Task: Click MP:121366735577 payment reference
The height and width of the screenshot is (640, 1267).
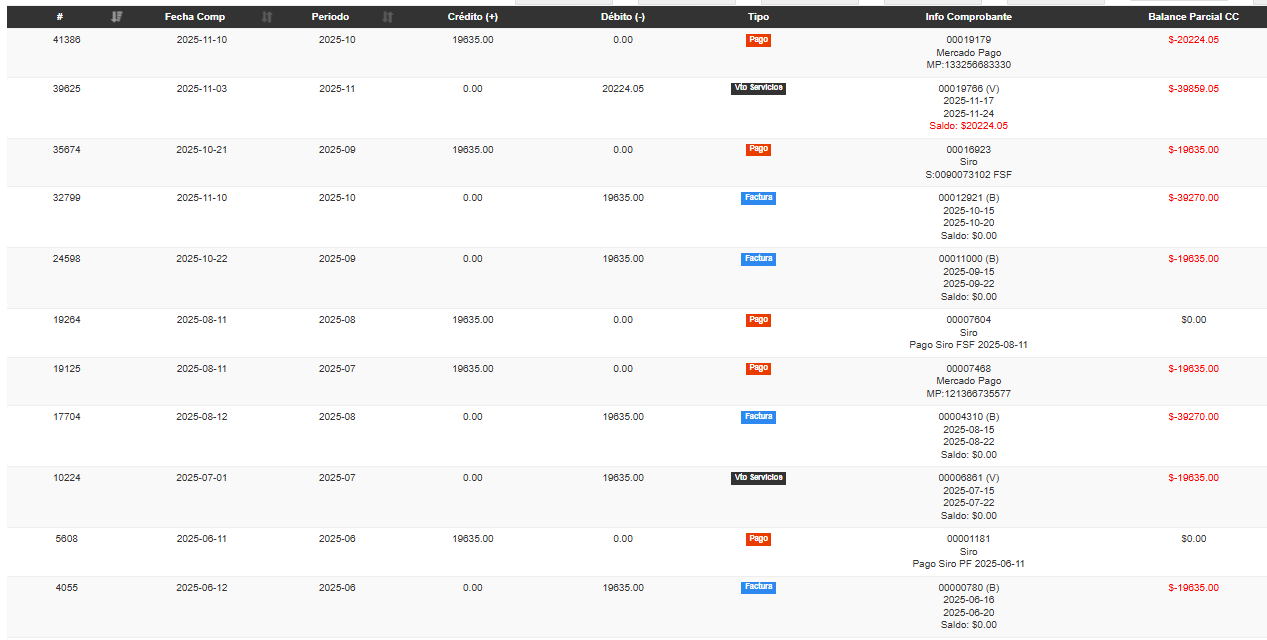Action: coord(968,394)
